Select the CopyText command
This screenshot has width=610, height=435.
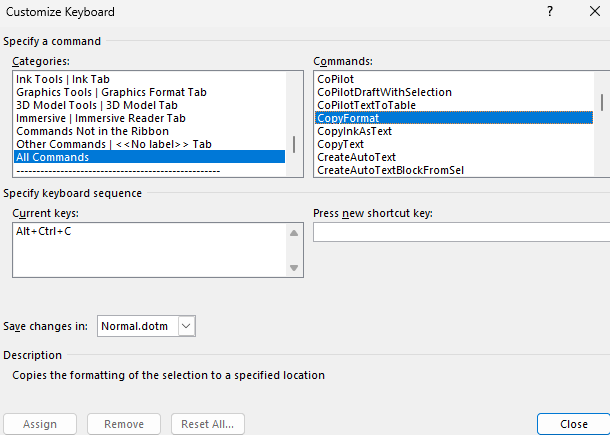click(x=342, y=144)
